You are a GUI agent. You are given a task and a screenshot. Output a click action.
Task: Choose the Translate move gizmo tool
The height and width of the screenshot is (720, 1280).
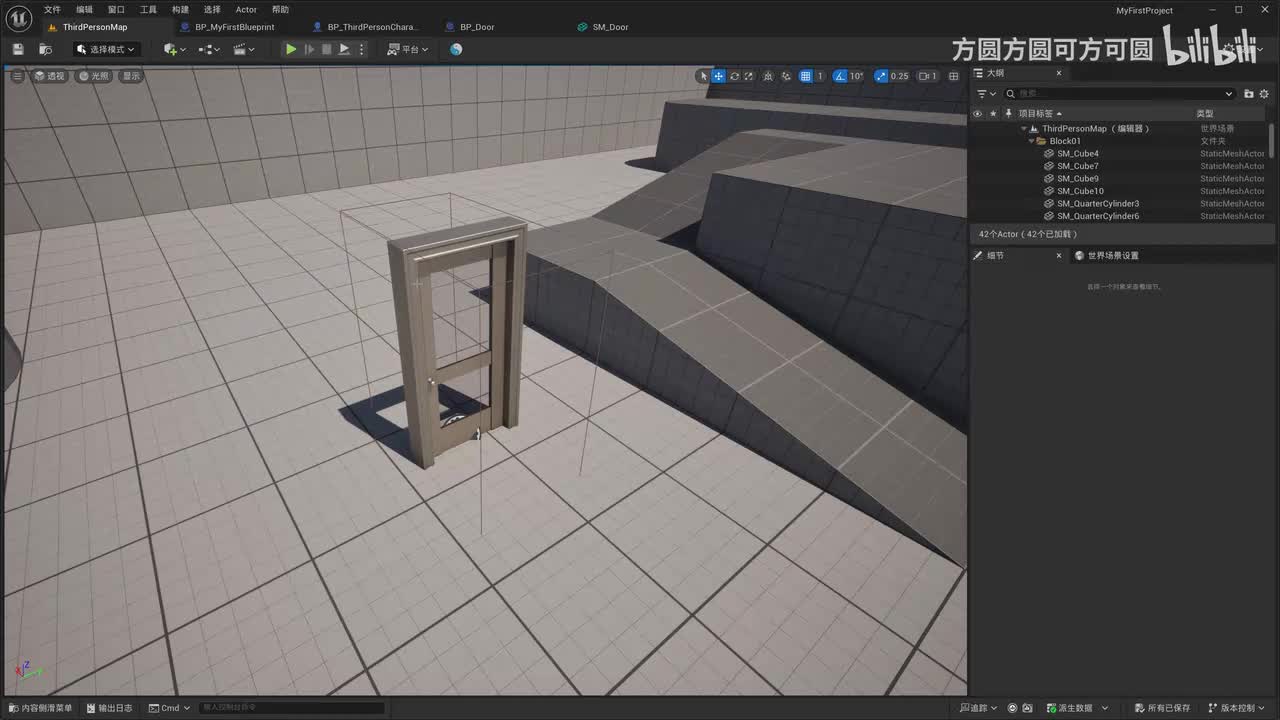(x=719, y=76)
